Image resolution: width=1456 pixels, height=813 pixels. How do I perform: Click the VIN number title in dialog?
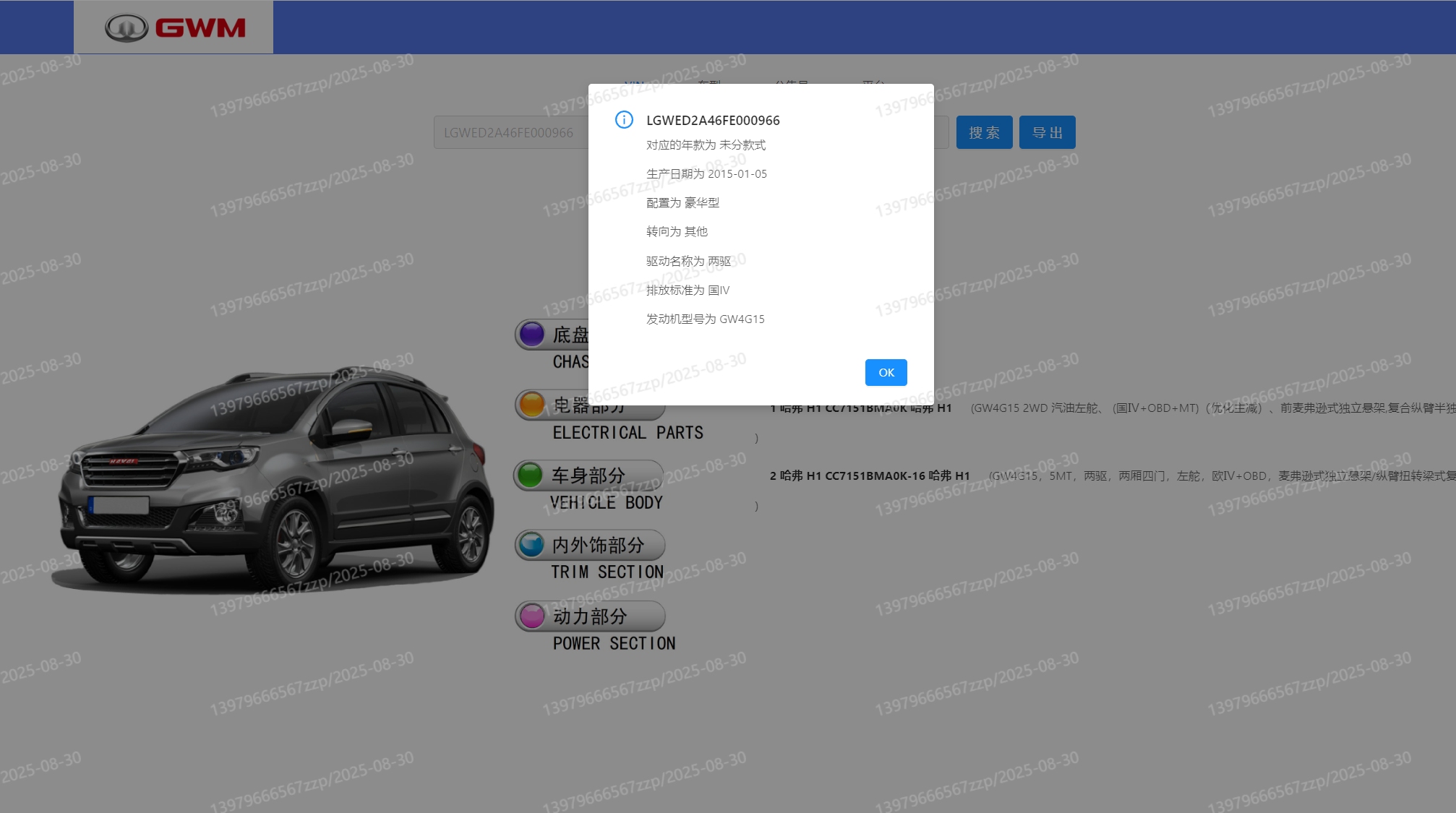point(712,121)
